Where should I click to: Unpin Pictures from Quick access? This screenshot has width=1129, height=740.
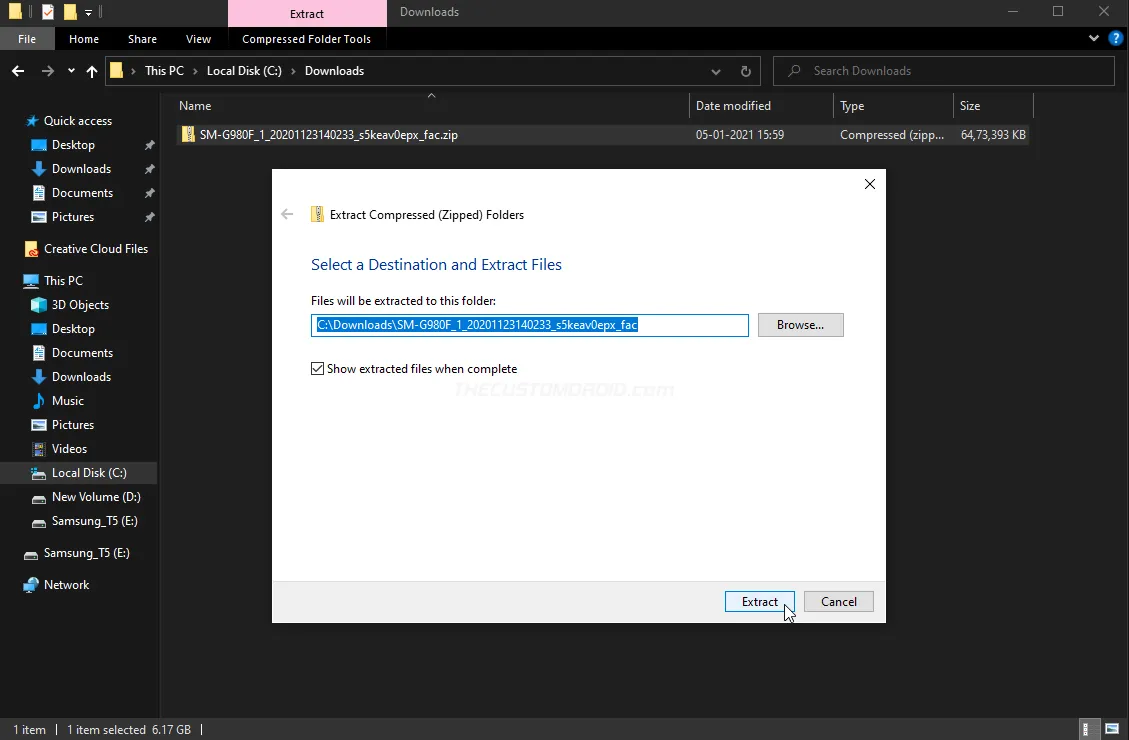click(x=148, y=216)
